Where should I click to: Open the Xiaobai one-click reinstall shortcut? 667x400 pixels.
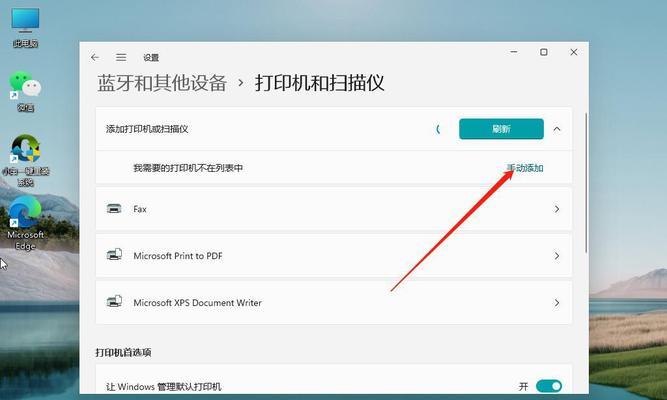26,160
